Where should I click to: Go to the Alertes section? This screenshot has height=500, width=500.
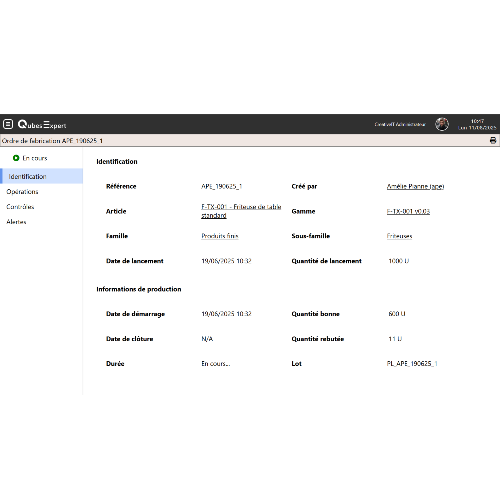click(x=16, y=222)
